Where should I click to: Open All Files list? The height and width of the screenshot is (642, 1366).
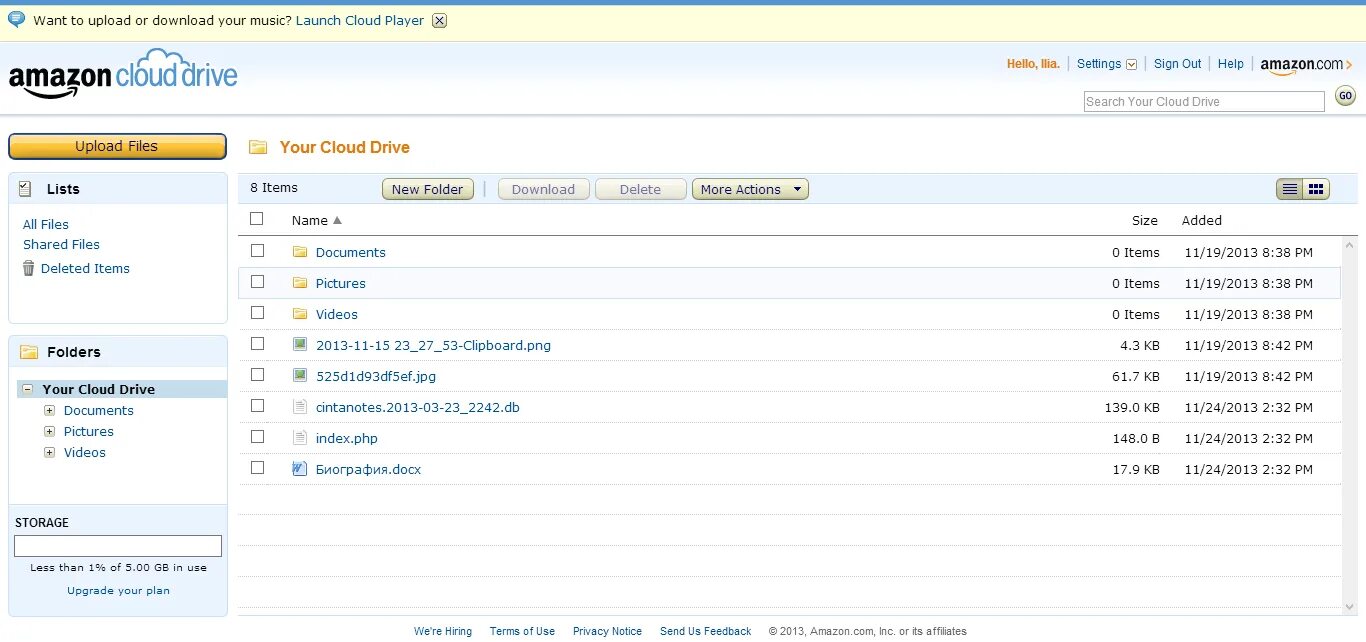click(x=46, y=224)
